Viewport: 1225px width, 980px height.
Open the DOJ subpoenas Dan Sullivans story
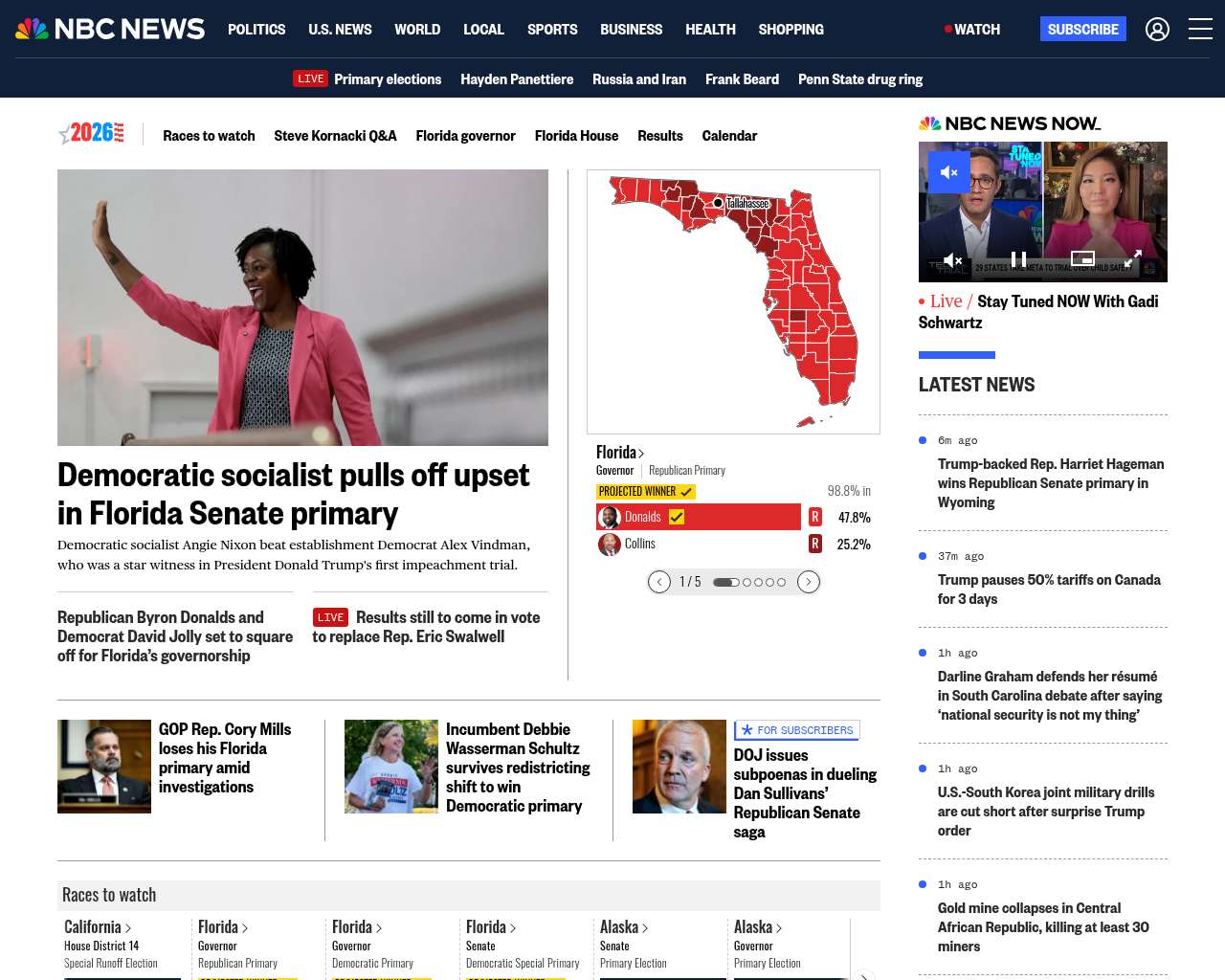(806, 793)
